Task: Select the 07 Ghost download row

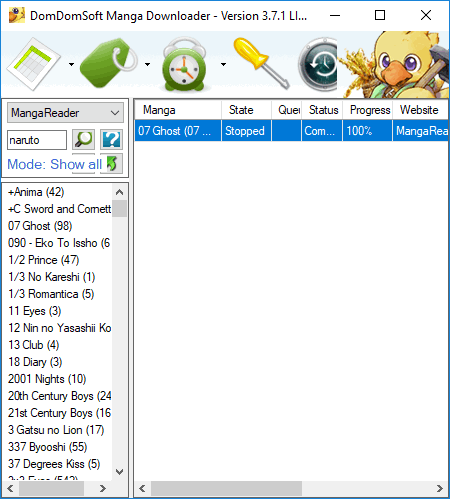Action: click(x=291, y=131)
